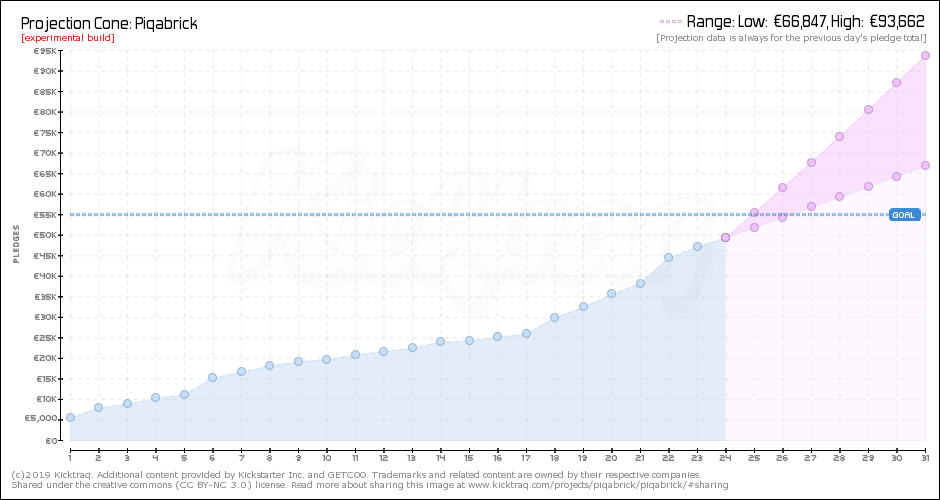The image size is (940, 500).
Task: Click the blue data point for day 22
Action: [x=668, y=258]
